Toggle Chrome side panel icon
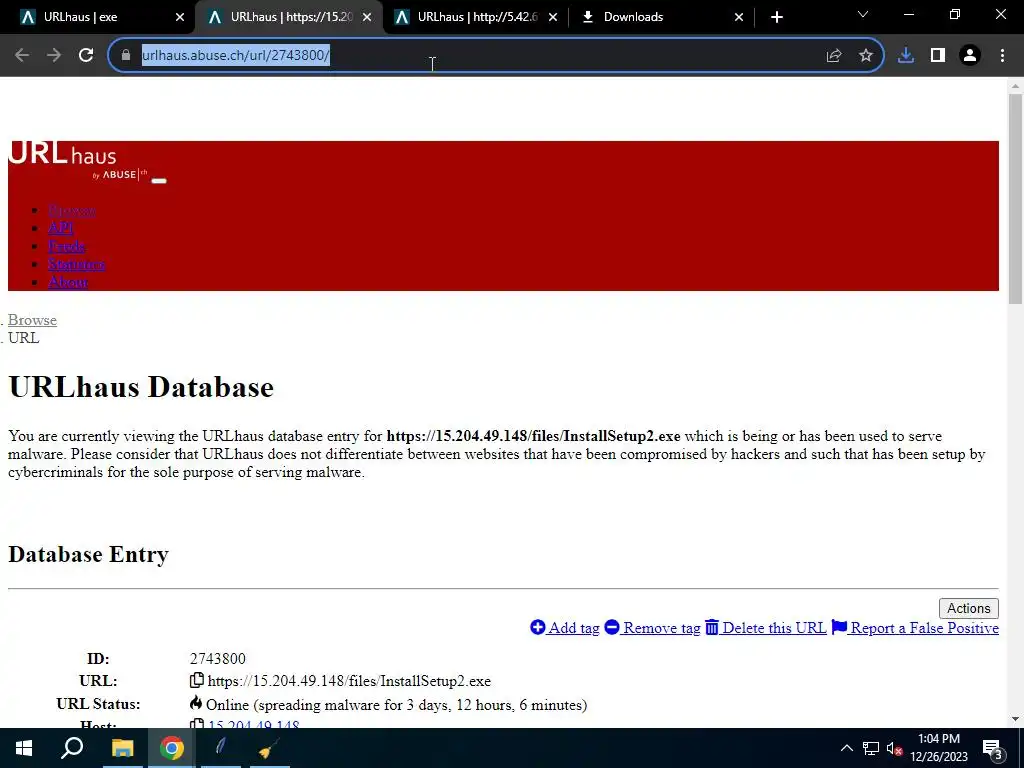The width and height of the screenshot is (1024, 768). (938, 56)
